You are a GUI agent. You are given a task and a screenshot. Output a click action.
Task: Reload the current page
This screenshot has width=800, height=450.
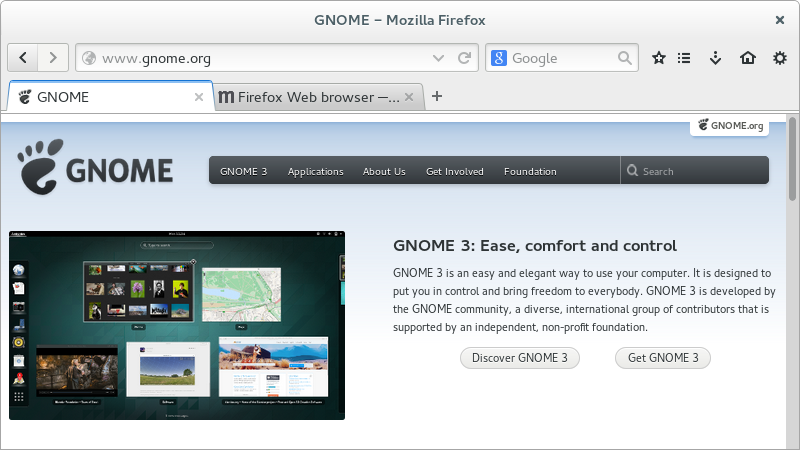[464, 58]
